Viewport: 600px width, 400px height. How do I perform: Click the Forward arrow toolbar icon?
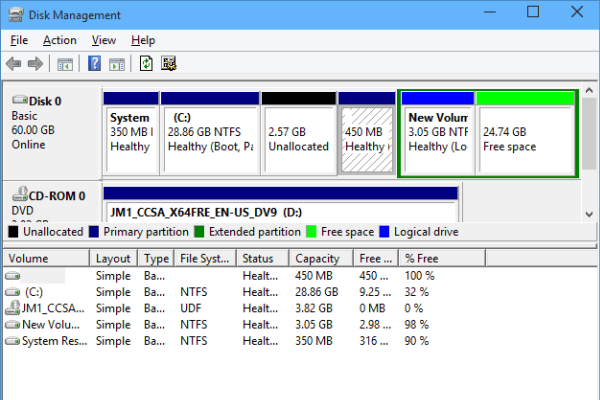pyautogui.click(x=35, y=64)
